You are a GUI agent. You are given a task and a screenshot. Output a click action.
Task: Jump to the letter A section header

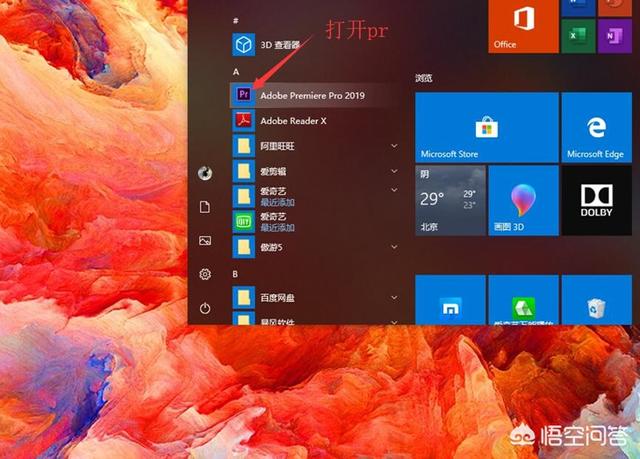236,72
